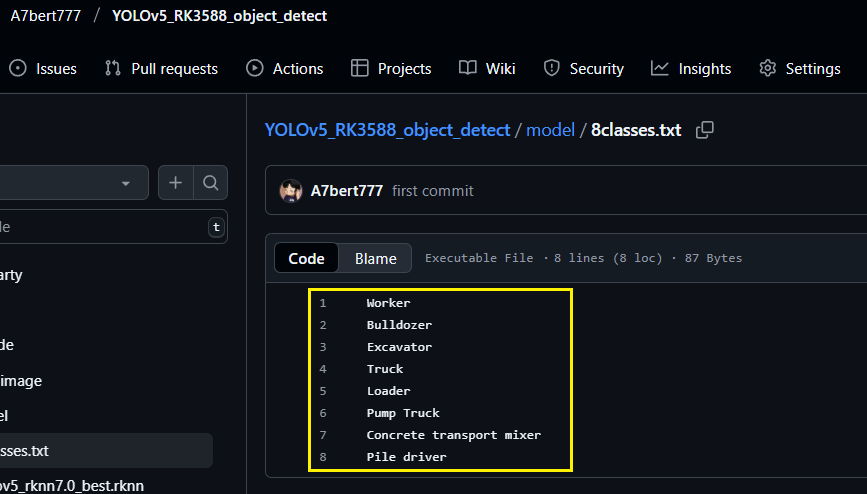Click YOLOv5_RK3588_object_detect repo name in header
867x494 pixels.
[220, 15]
